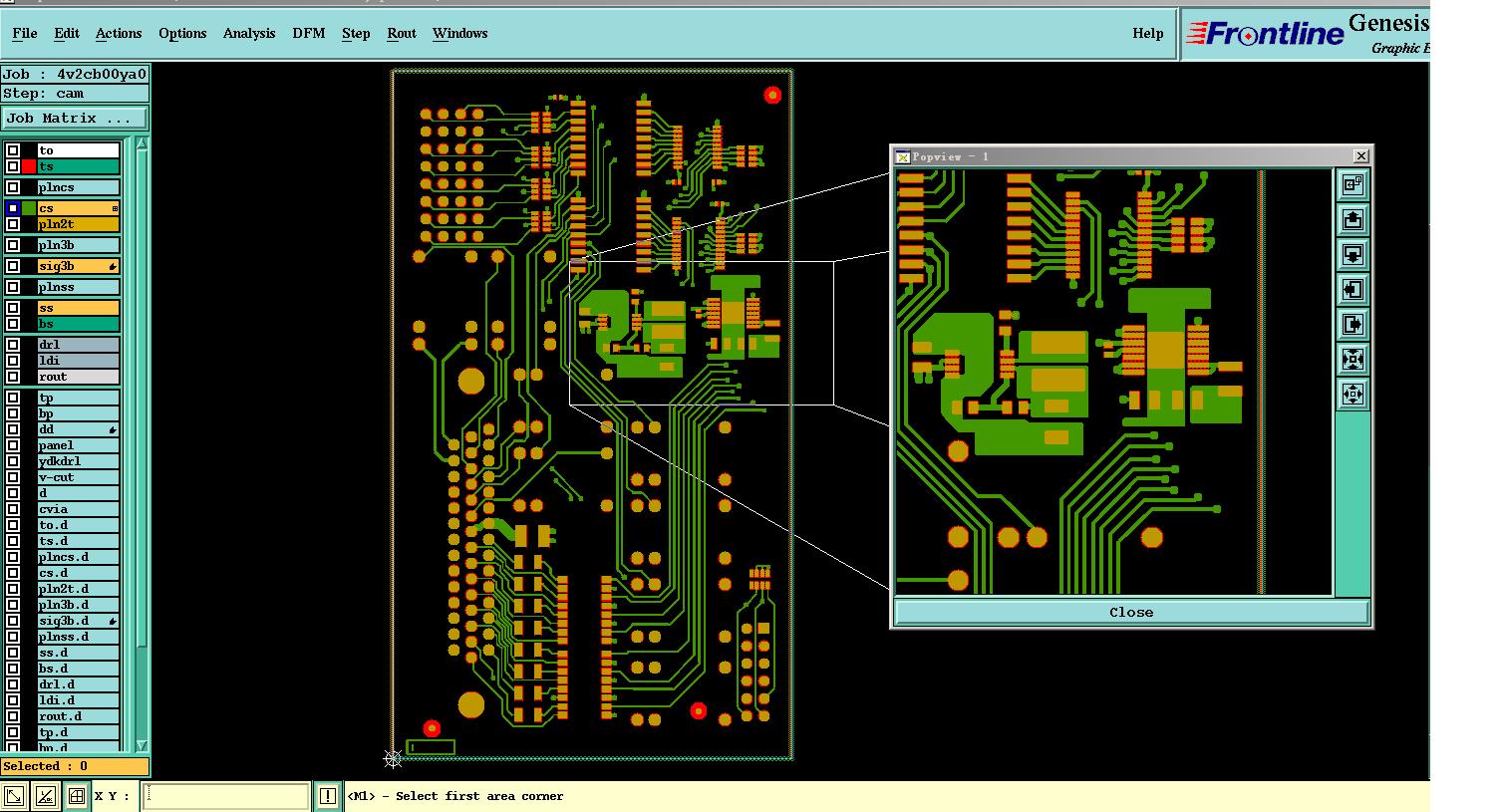Click the Frontline Genesis logo
This screenshot has height=812, width=1505.
pos(1306,34)
